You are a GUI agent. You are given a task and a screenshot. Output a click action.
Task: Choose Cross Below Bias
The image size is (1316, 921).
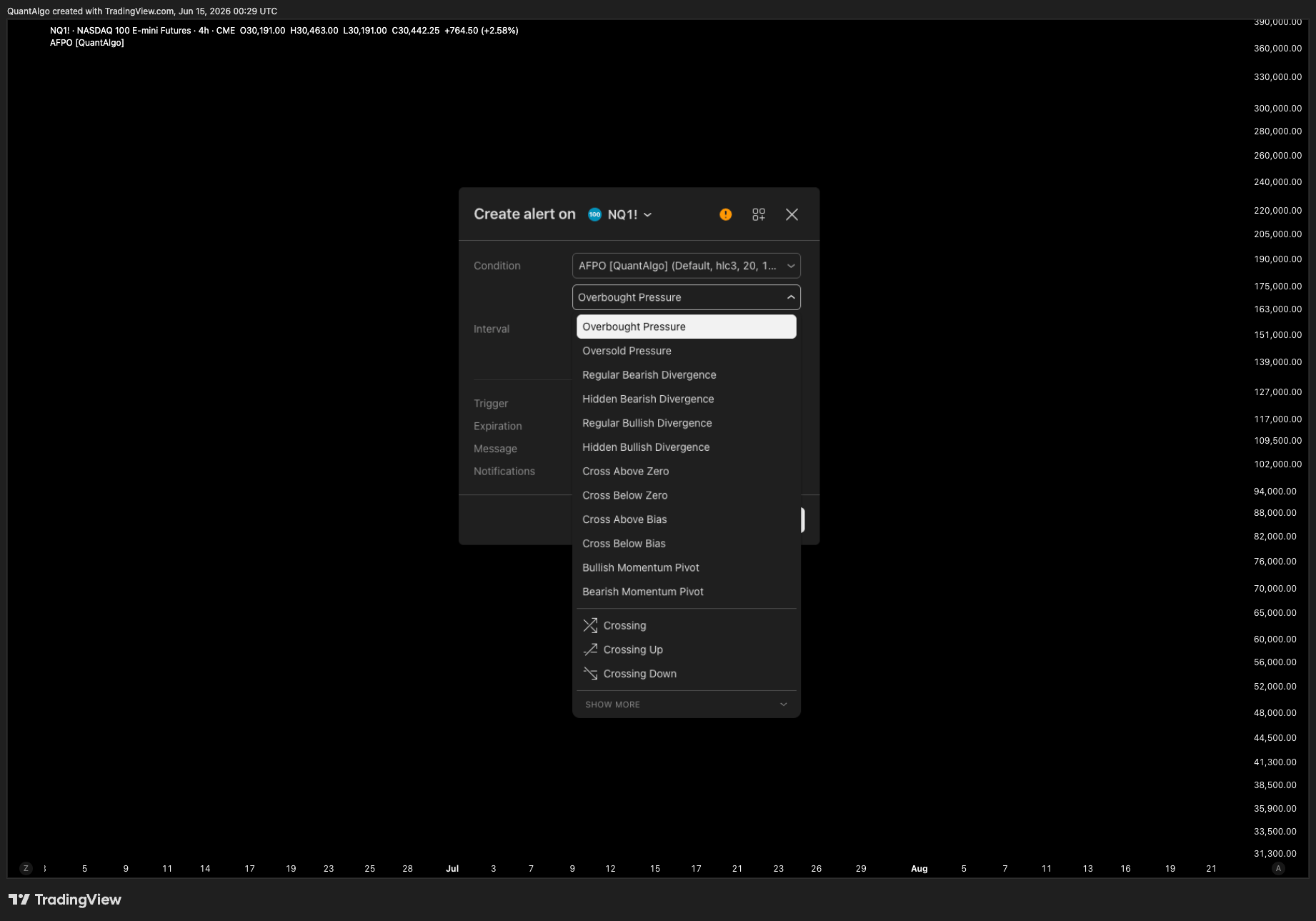pyautogui.click(x=686, y=544)
